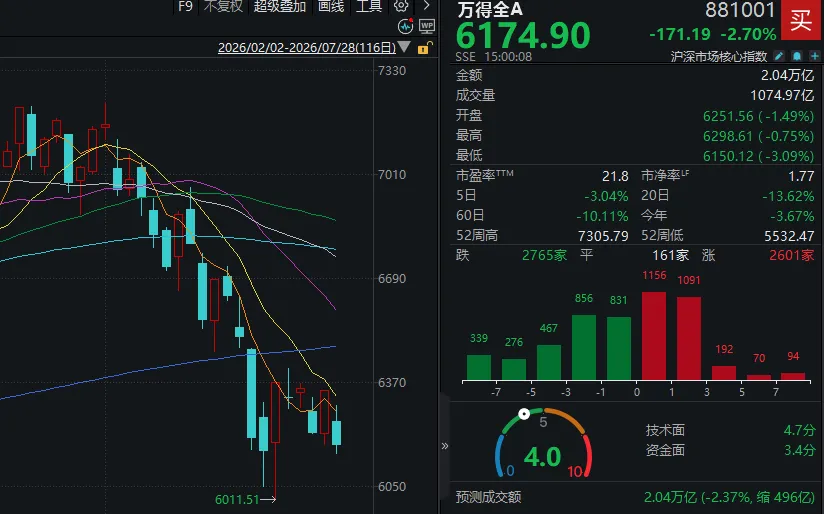Click the pulse monitor icon with red dot
Screen dimensions: 824x514
[x=405, y=26]
